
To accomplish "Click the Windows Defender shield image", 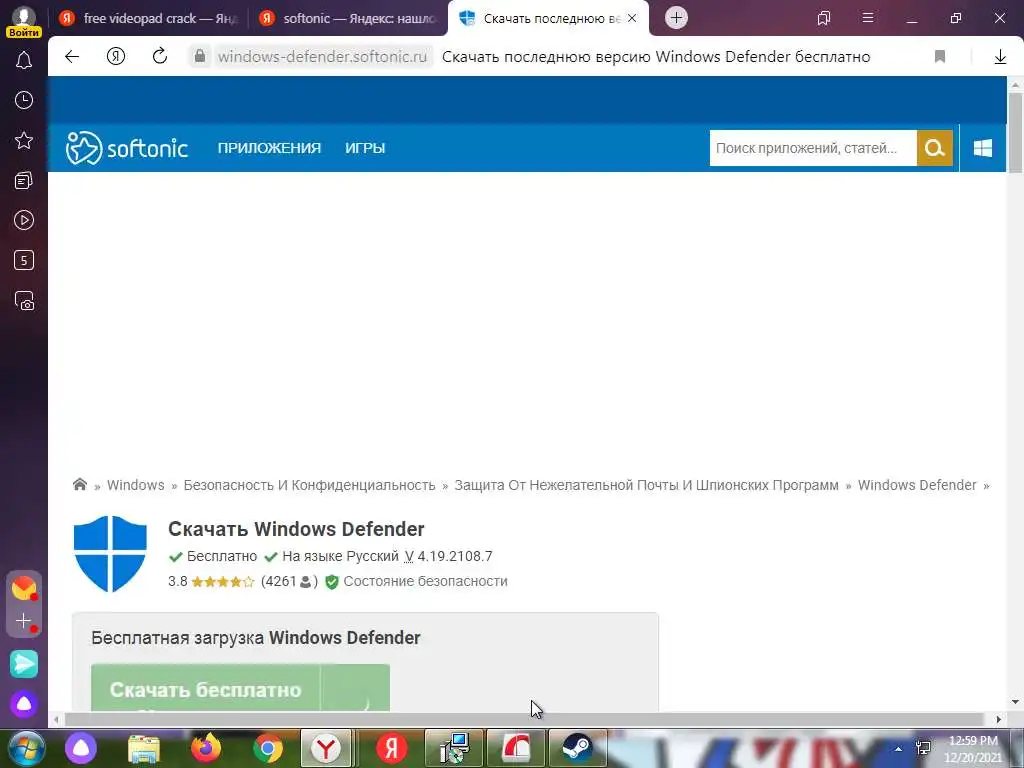I will point(110,554).
